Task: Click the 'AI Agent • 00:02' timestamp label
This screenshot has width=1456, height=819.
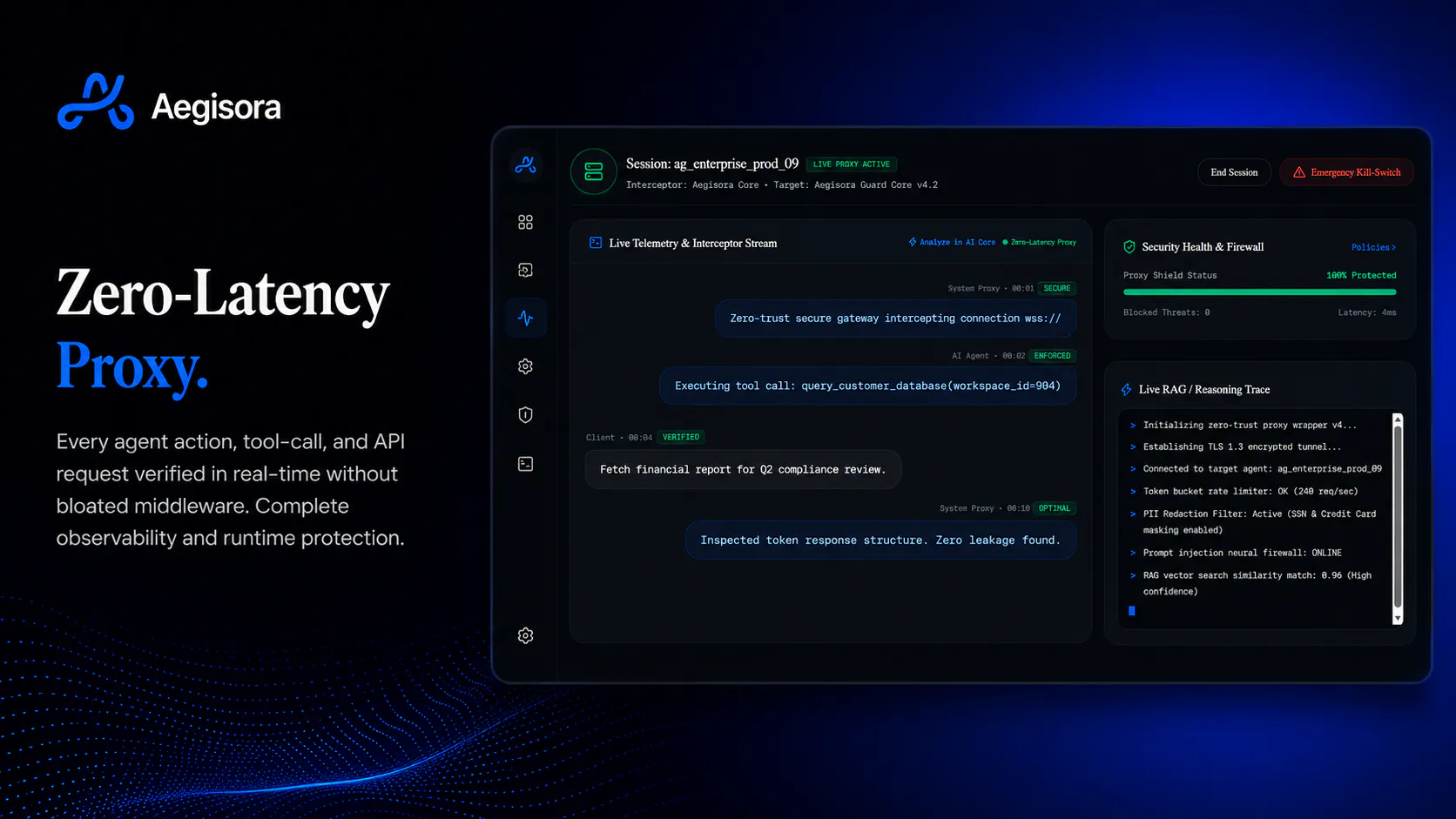Action: [x=988, y=356]
